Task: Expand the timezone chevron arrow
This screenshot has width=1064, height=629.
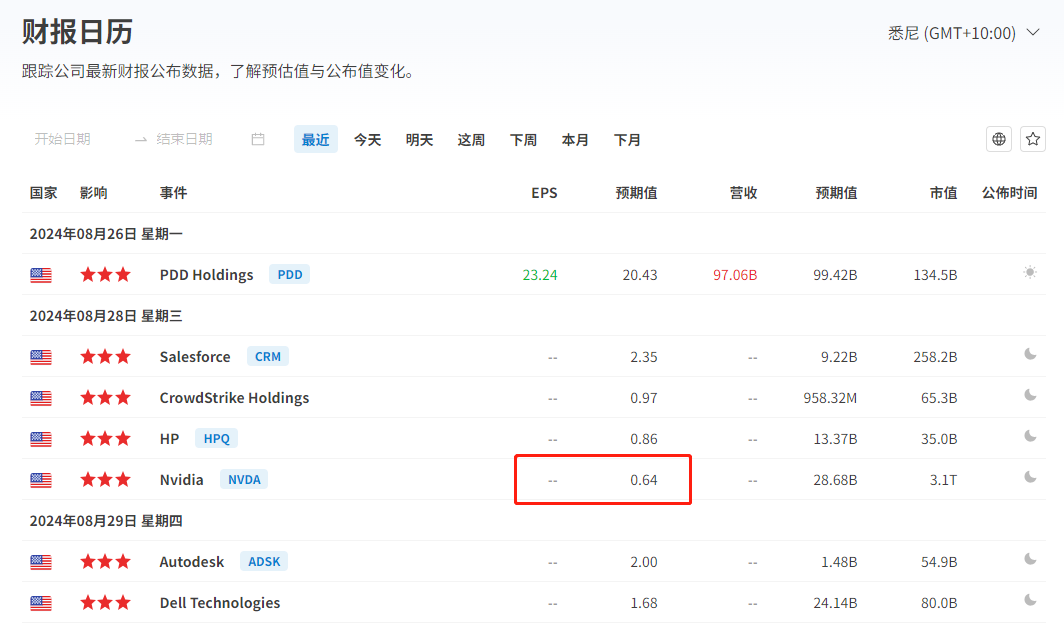Action: pyautogui.click(x=1033, y=33)
